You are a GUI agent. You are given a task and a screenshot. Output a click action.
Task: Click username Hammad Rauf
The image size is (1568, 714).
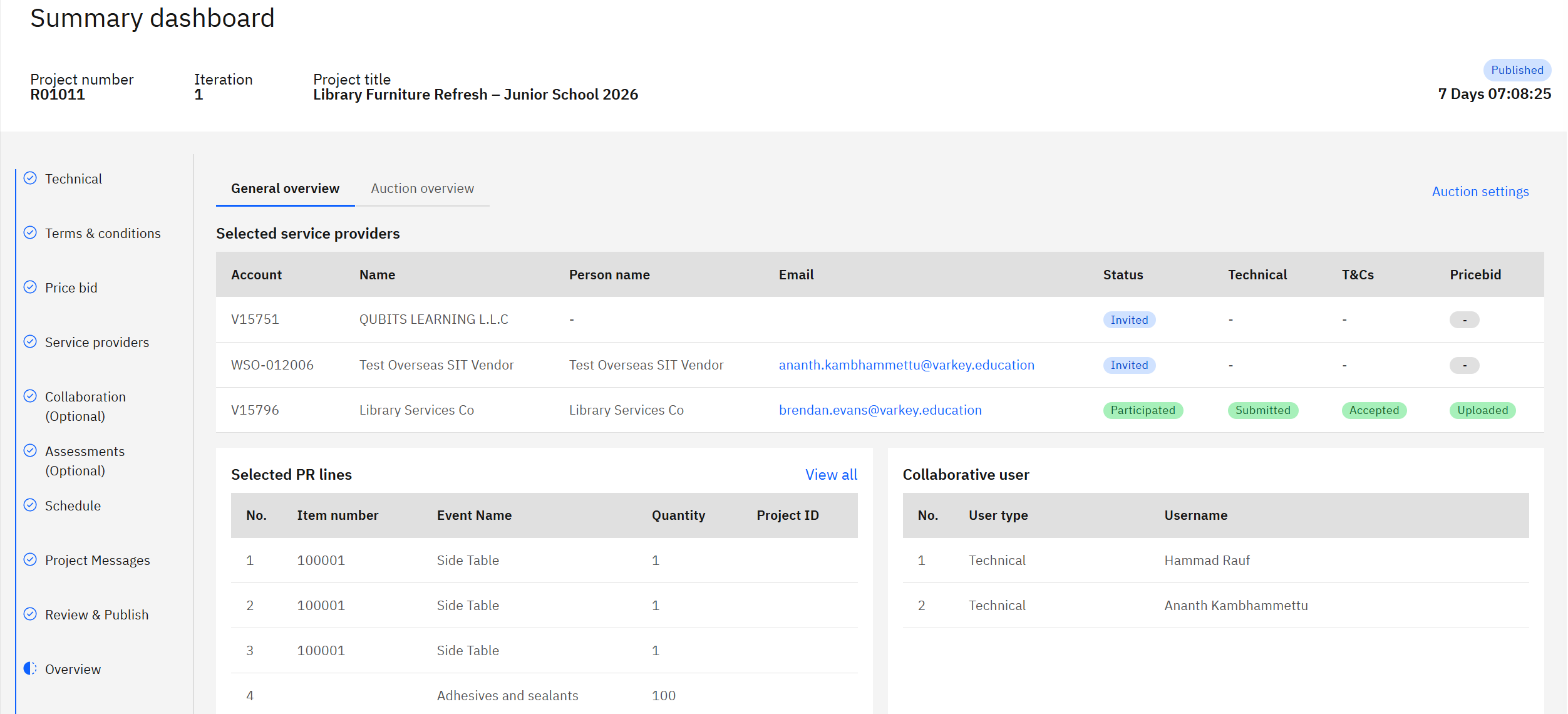(1207, 561)
